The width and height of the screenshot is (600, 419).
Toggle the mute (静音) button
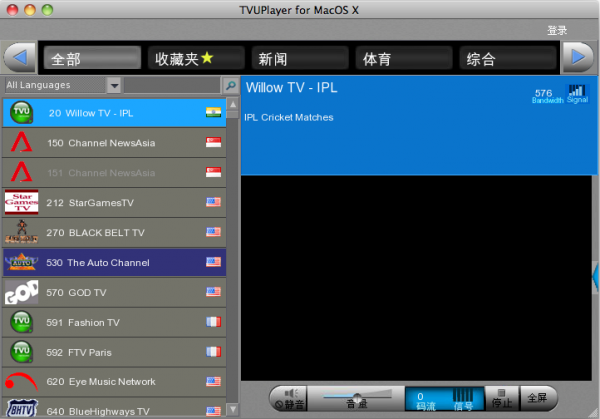click(x=290, y=398)
